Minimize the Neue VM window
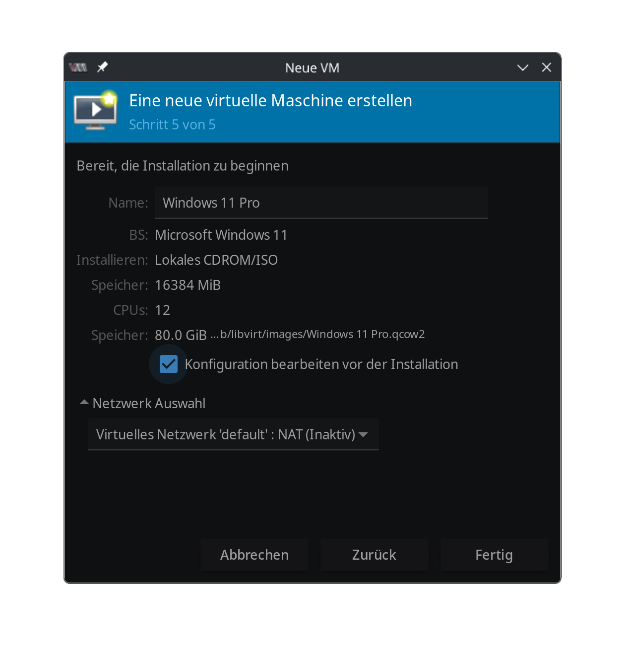The width and height of the screenshot is (625, 660). coord(522,67)
